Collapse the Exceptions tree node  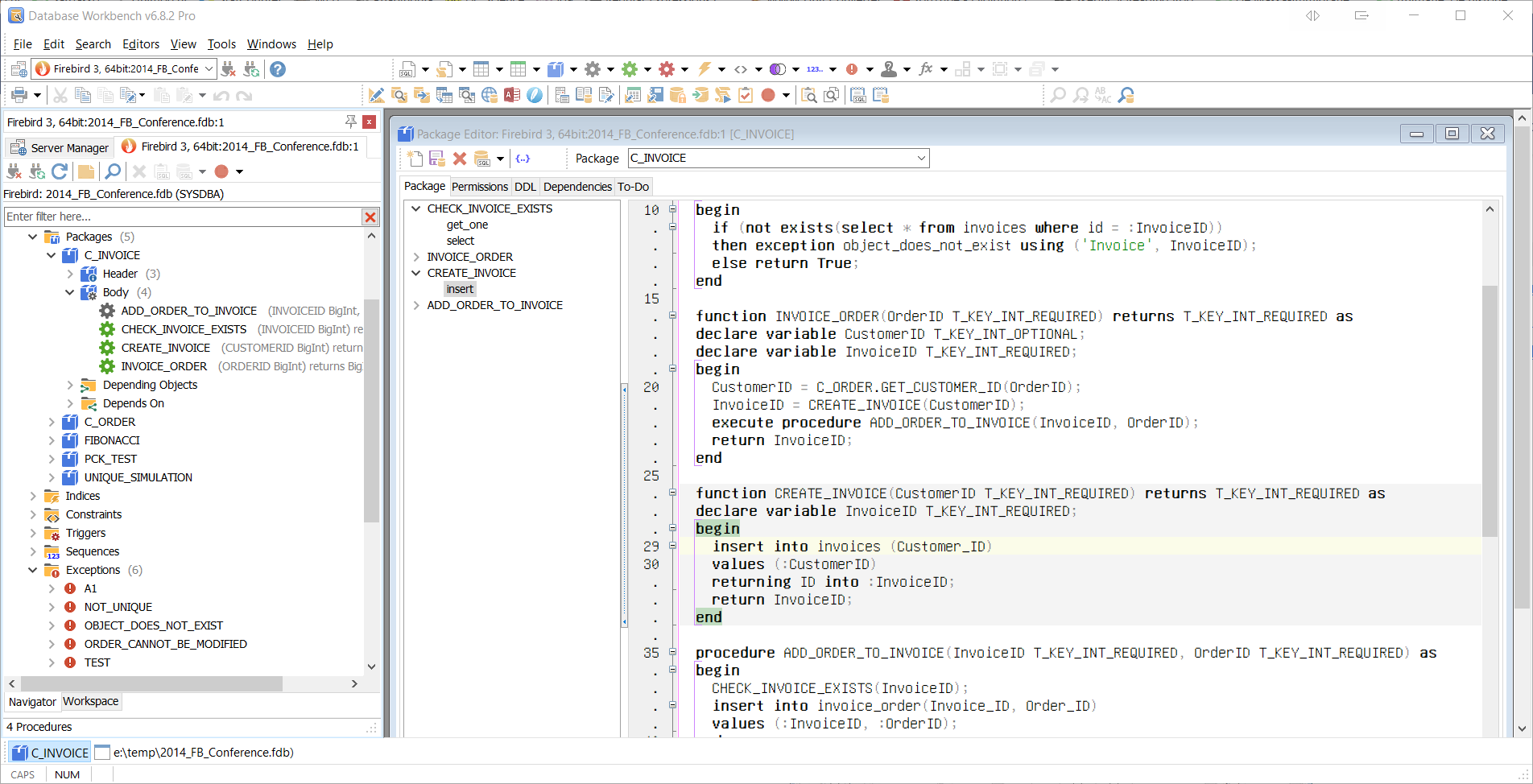coord(33,570)
